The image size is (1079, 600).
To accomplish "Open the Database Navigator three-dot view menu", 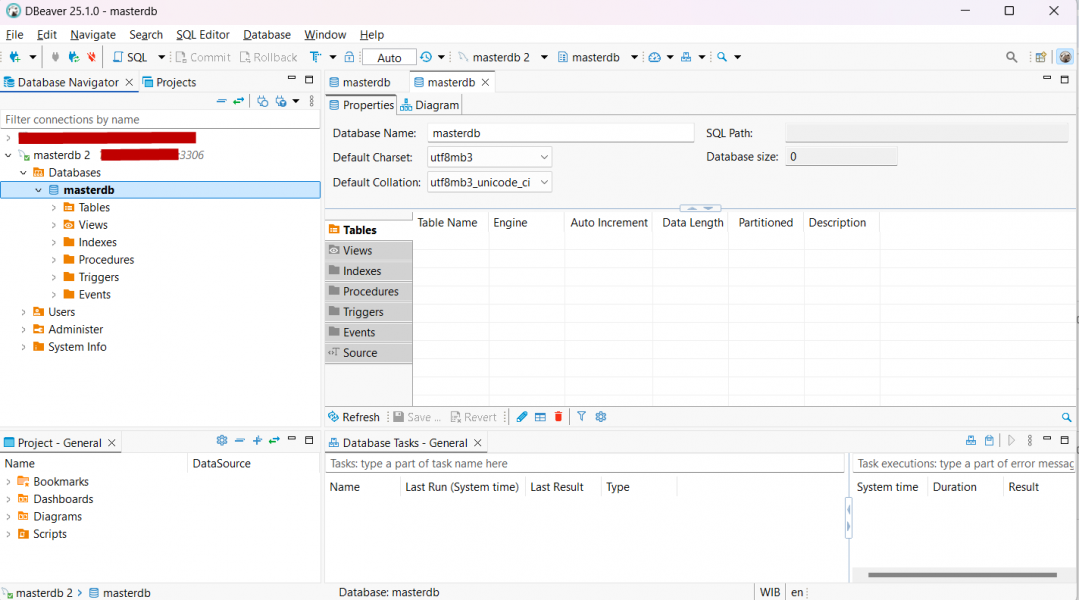I will (x=312, y=101).
